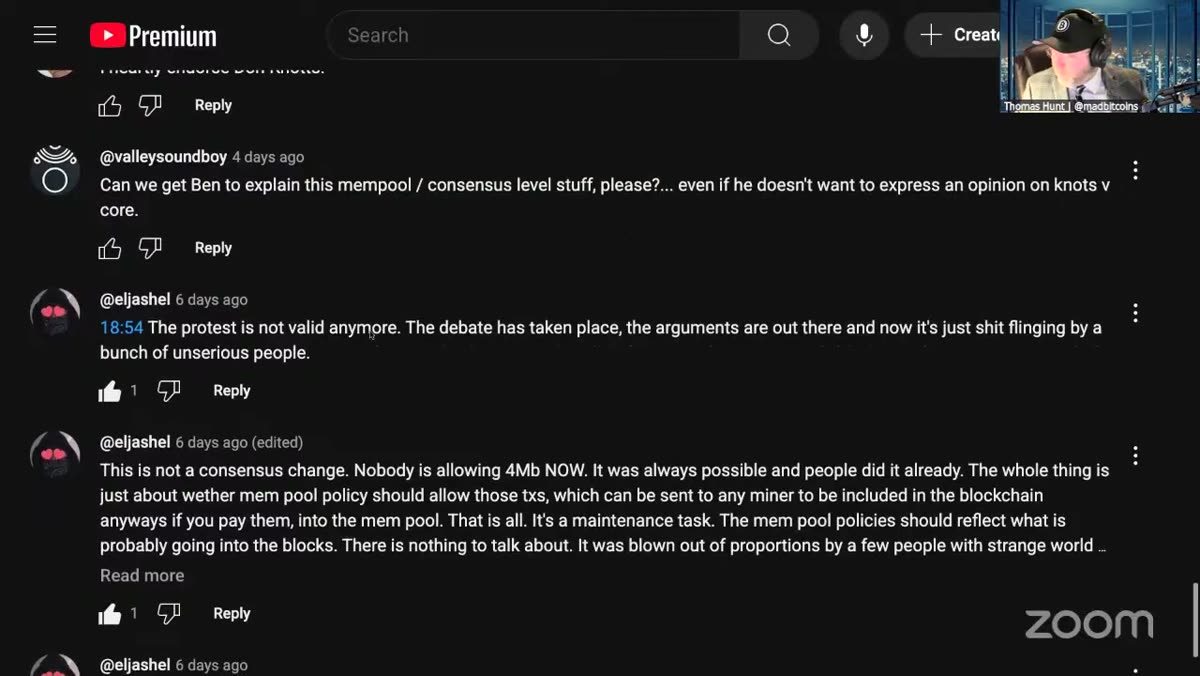The width and height of the screenshot is (1200, 676).
Task: Open options for the 18:54 comment
Action: click(1135, 314)
